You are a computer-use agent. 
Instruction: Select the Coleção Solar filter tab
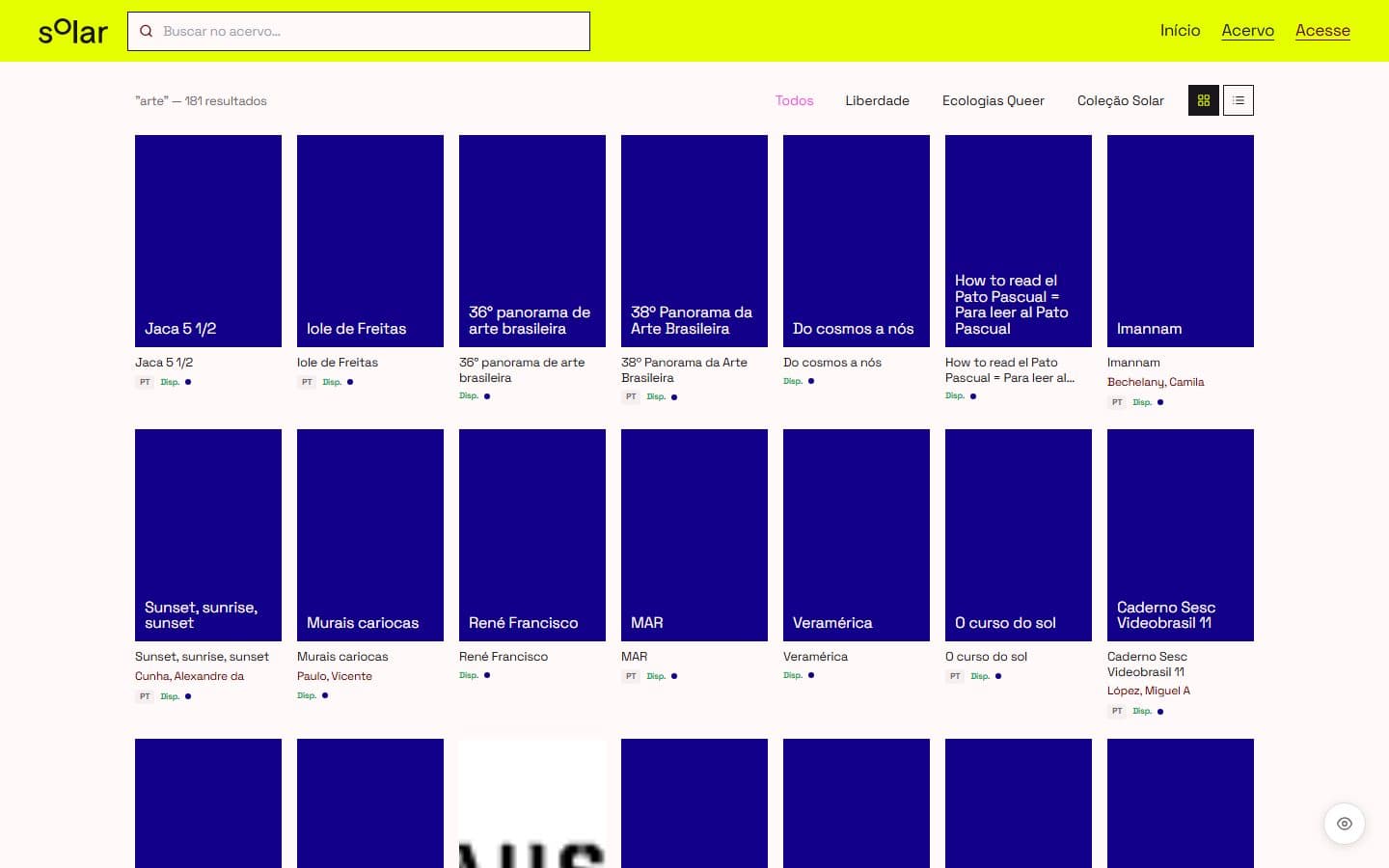[1120, 100]
